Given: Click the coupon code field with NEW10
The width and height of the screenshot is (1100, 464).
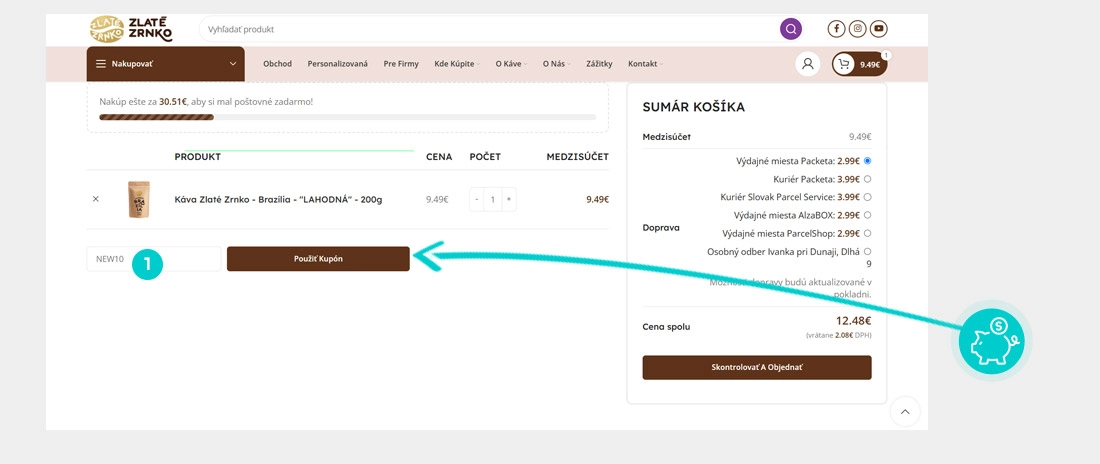Looking at the screenshot, I should pos(154,259).
